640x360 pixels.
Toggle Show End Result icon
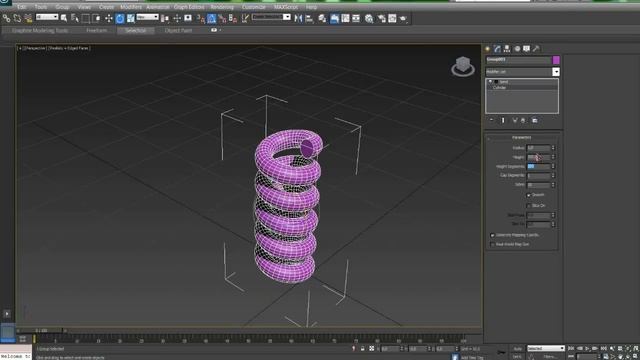[503, 120]
